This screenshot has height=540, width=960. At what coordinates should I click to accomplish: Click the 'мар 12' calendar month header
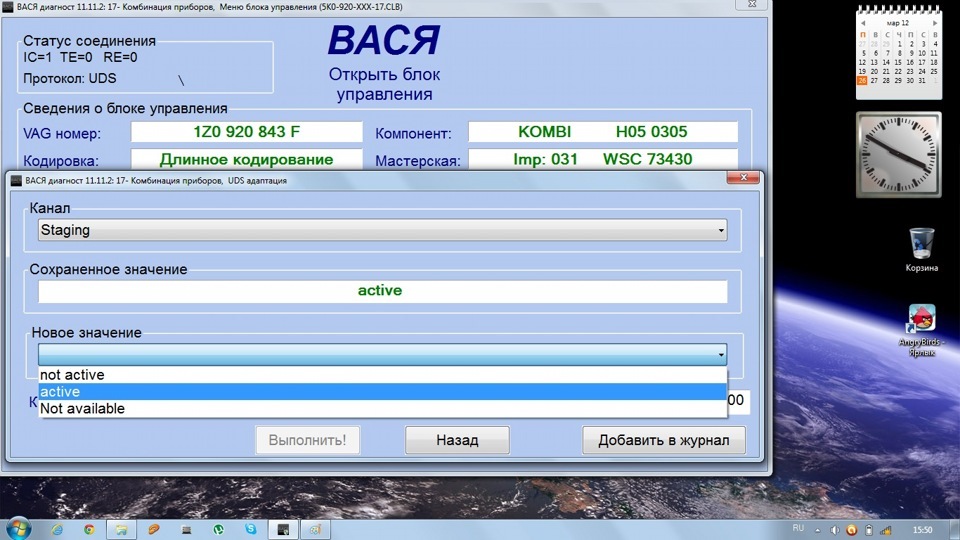(898, 23)
